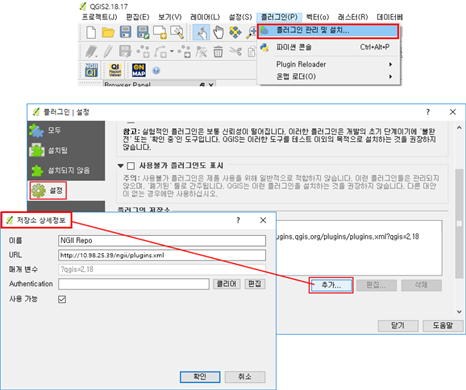Screen dimensions: 466x390
Task: Open the QI Report Viewer plugin icon
Action: pos(115,70)
